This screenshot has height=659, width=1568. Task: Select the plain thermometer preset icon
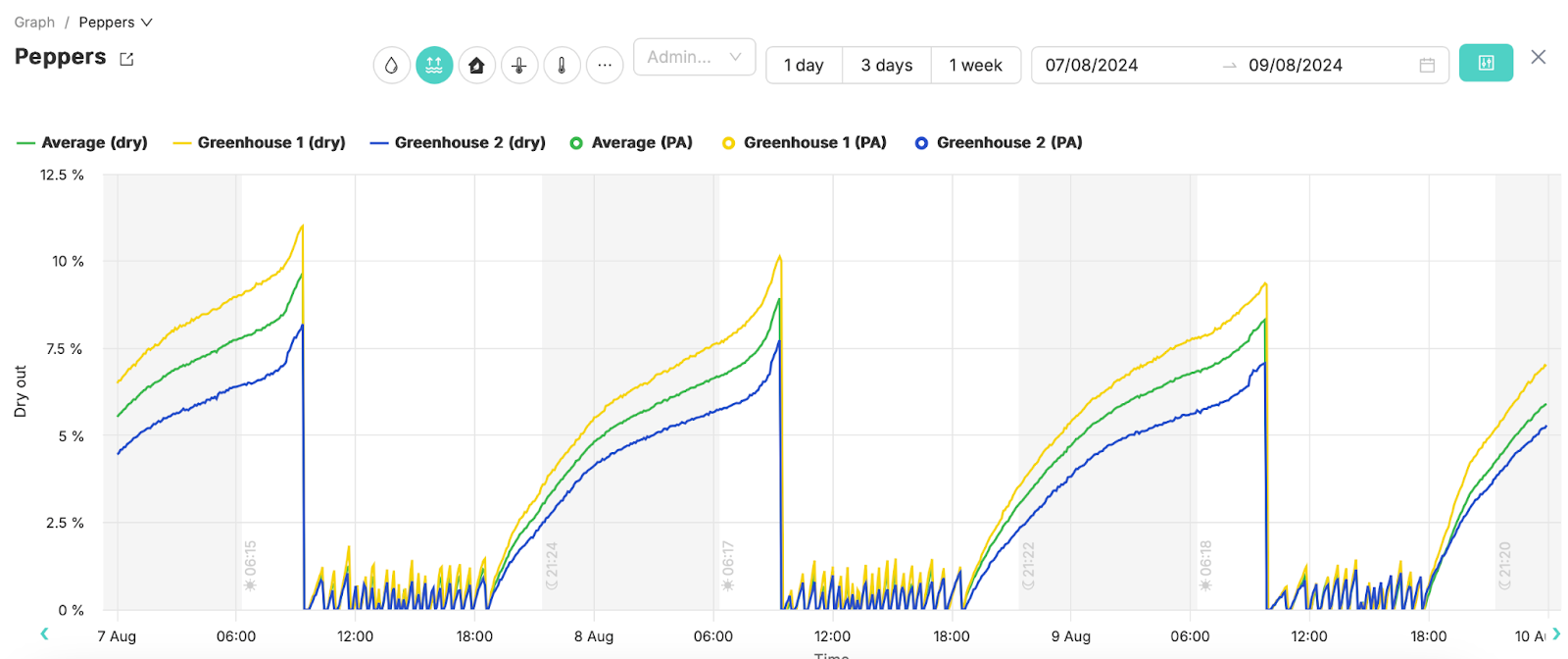(x=562, y=66)
